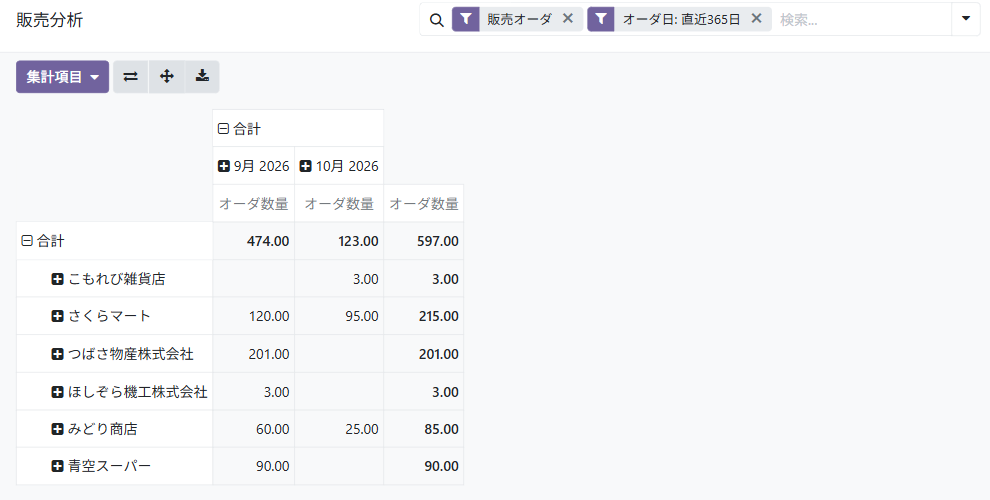The height and width of the screenshot is (500, 990).
Task: Click さくらマート 215.00 total cell
Action: pos(424,316)
